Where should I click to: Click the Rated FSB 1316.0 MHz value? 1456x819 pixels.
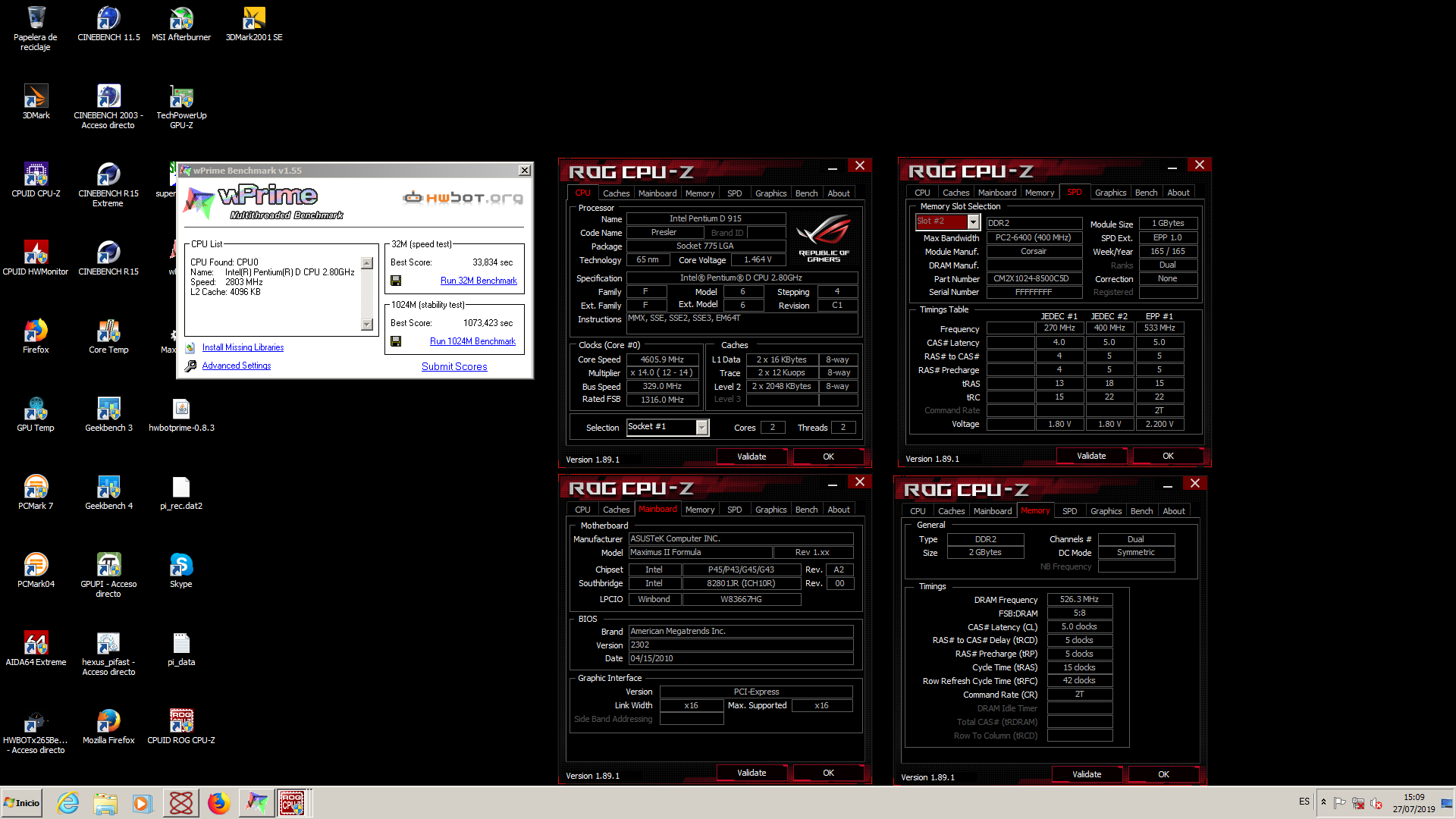(x=662, y=400)
